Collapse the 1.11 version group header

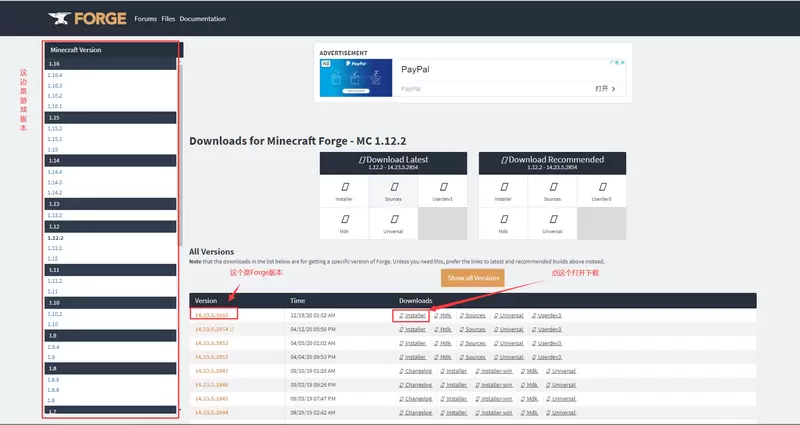[x=110, y=270]
